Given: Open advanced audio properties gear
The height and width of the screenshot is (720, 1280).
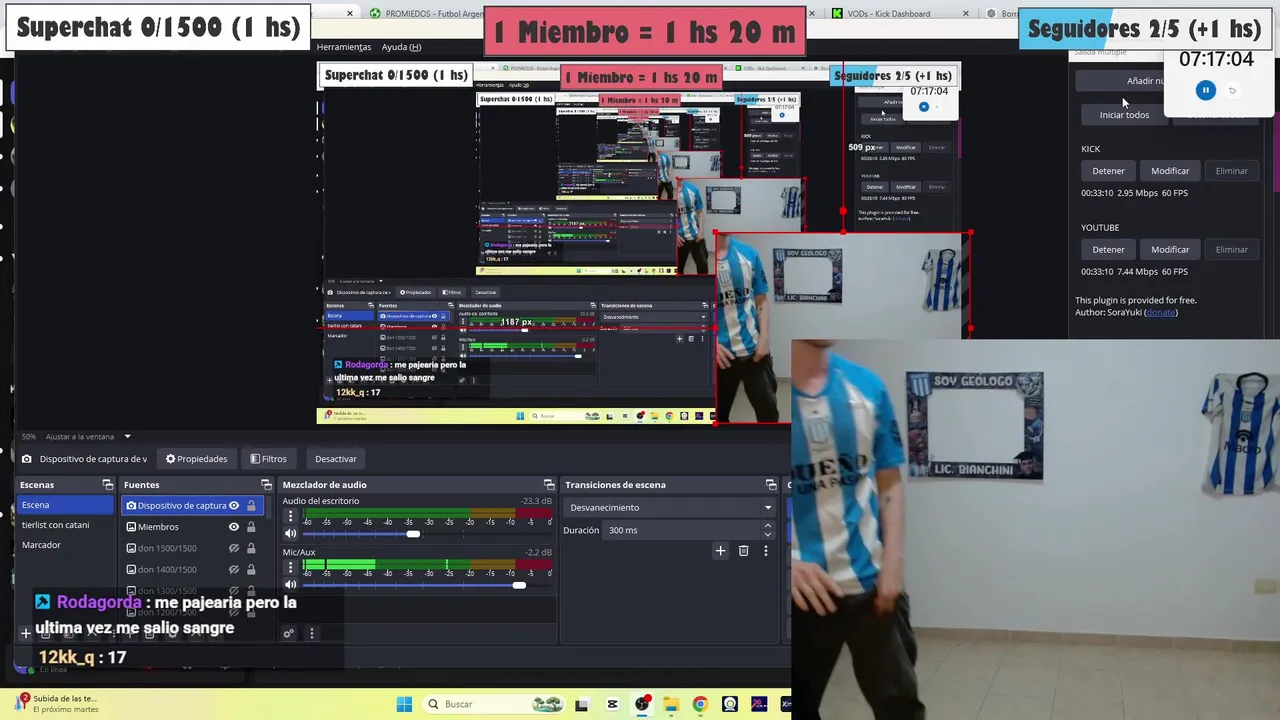Looking at the screenshot, I should pyautogui.click(x=289, y=633).
